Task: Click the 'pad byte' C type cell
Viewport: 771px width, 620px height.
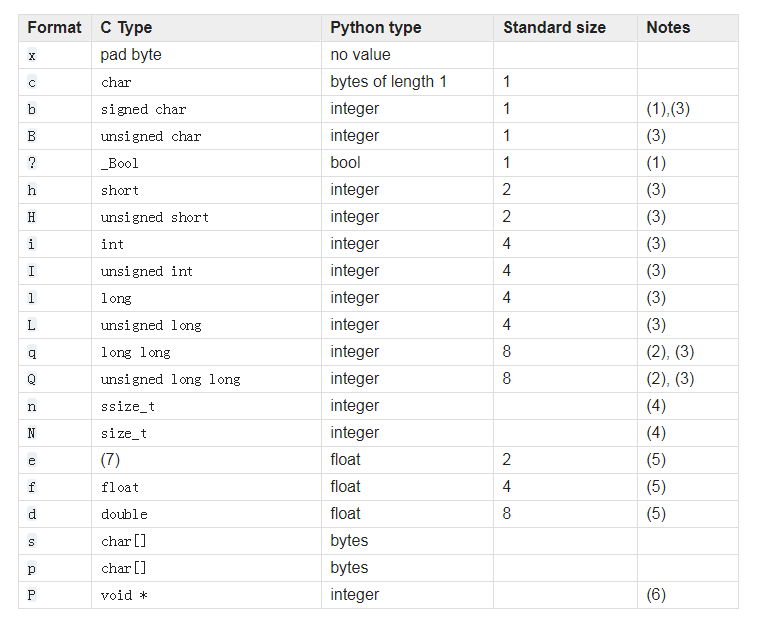Action: (x=131, y=55)
